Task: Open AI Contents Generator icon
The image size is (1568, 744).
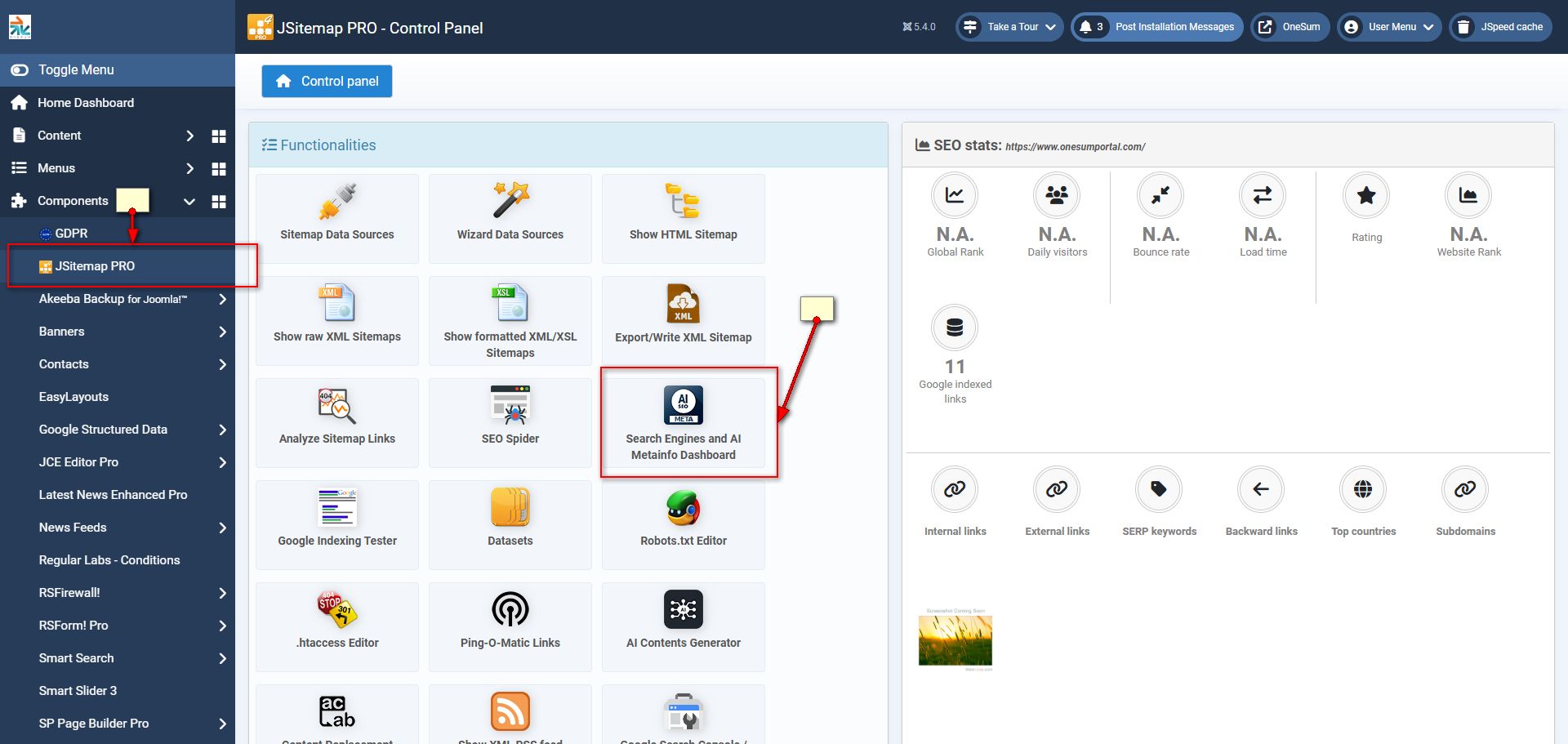Action: point(684,610)
